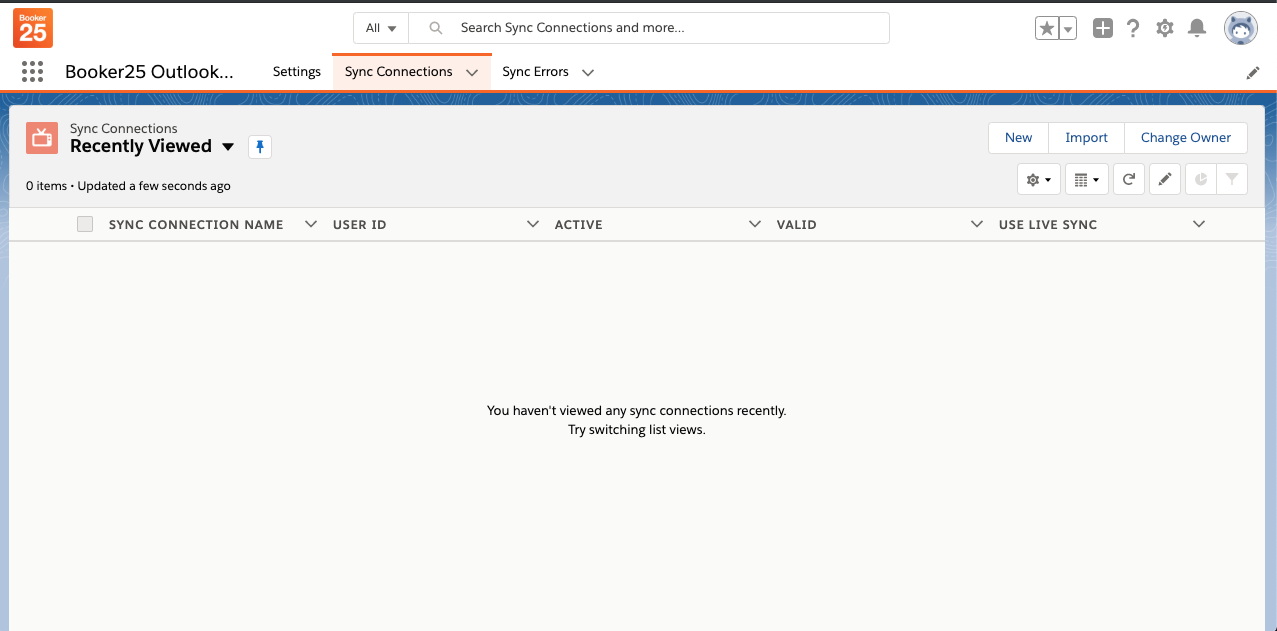Open the App Launcher grid icon
Screen dimensions: 1277x631
[x=32, y=72]
